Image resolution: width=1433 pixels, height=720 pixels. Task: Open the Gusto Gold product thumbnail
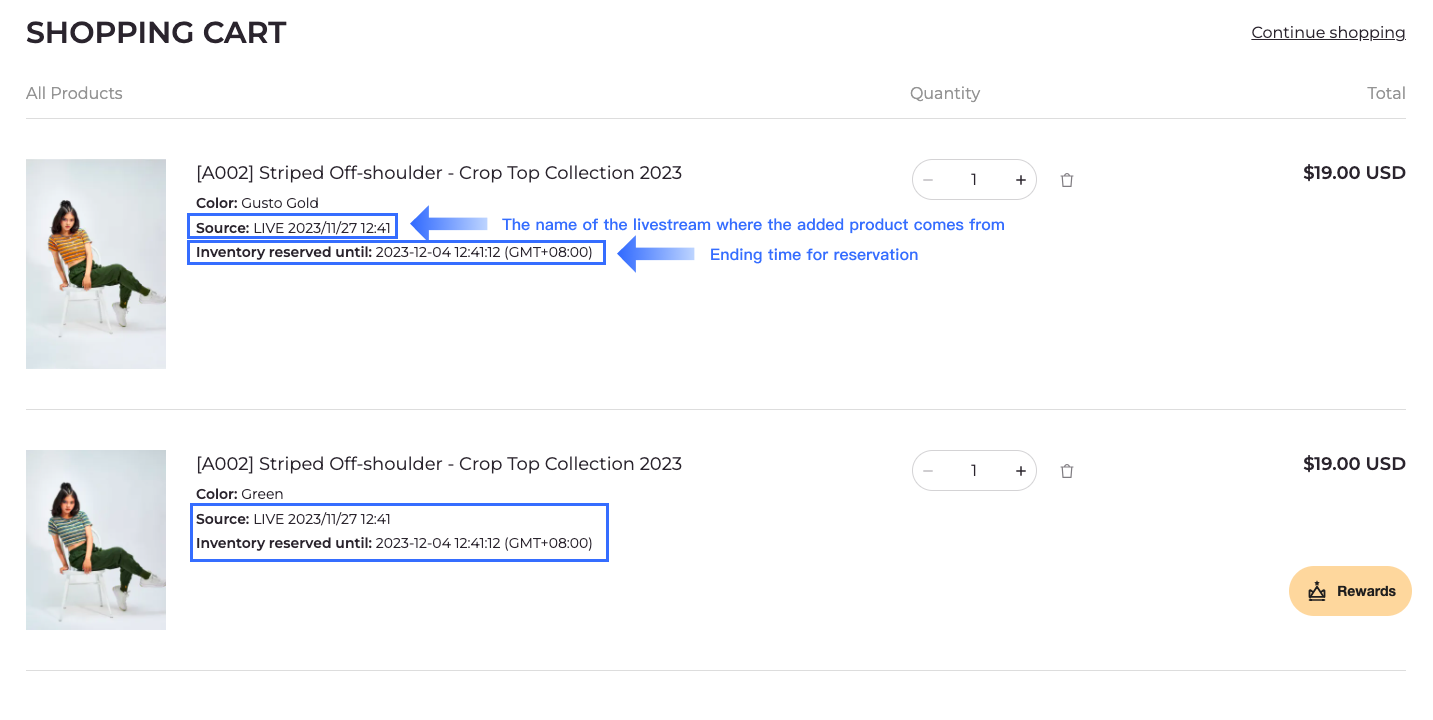click(x=96, y=264)
